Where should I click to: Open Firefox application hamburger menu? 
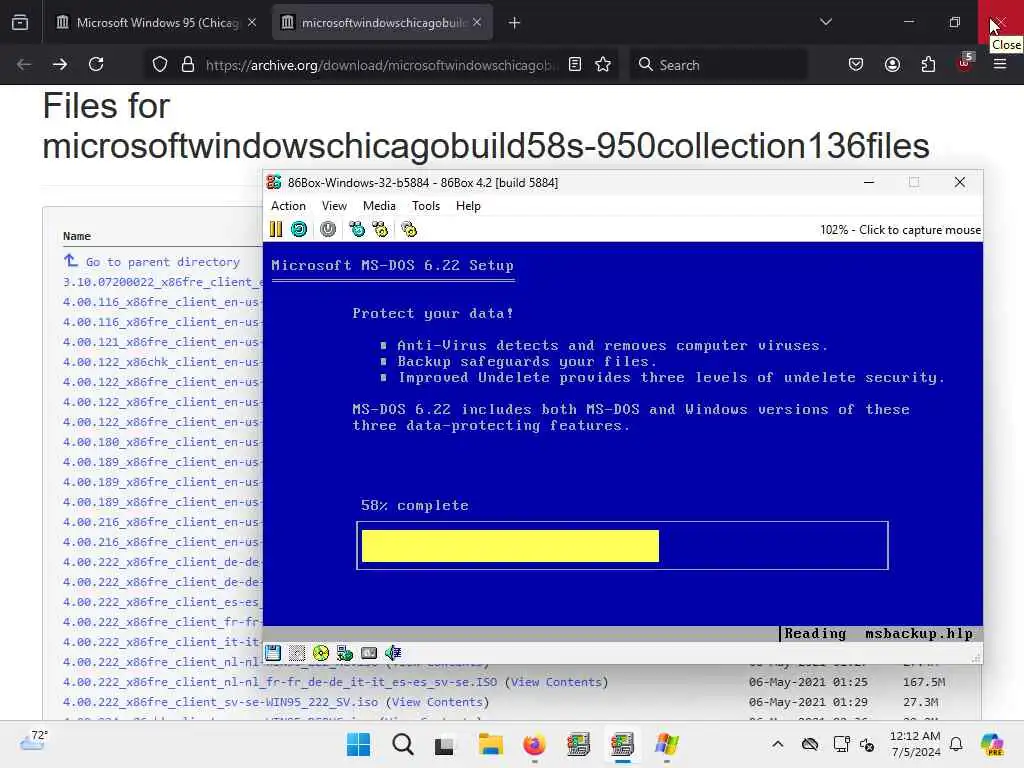(1000, 64)
